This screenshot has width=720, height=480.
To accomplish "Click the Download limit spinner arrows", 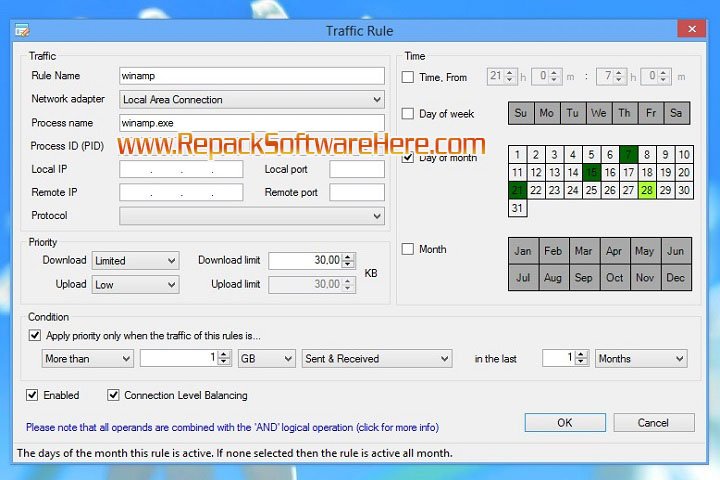I will [348, 260].
